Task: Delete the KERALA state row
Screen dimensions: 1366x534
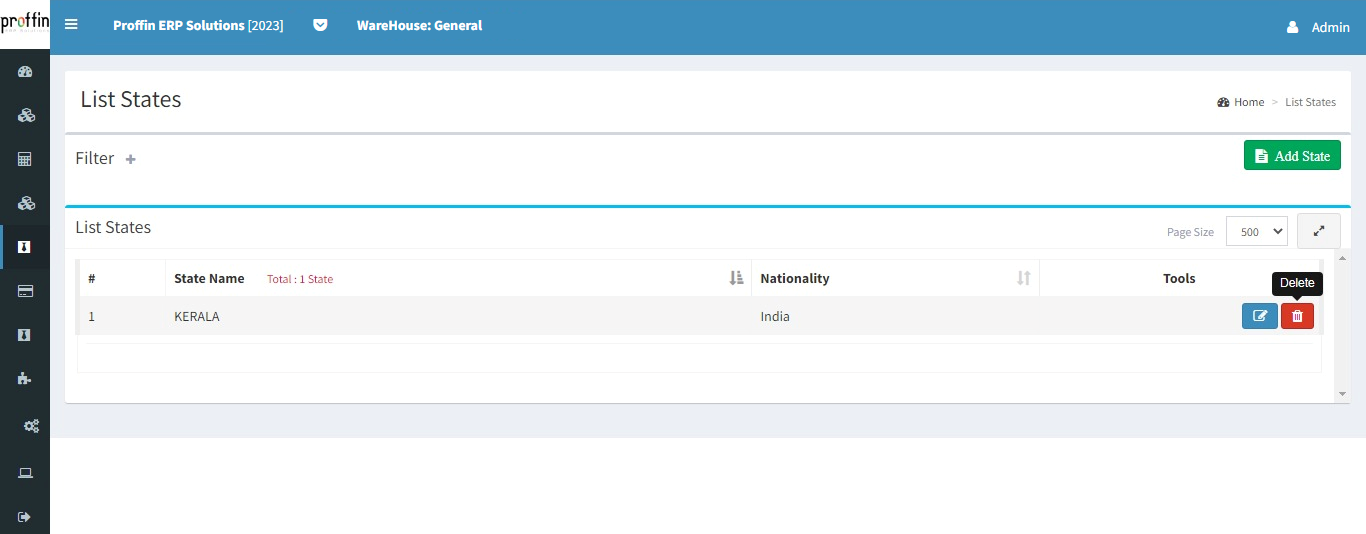Action: click(x=1297, y=316)
